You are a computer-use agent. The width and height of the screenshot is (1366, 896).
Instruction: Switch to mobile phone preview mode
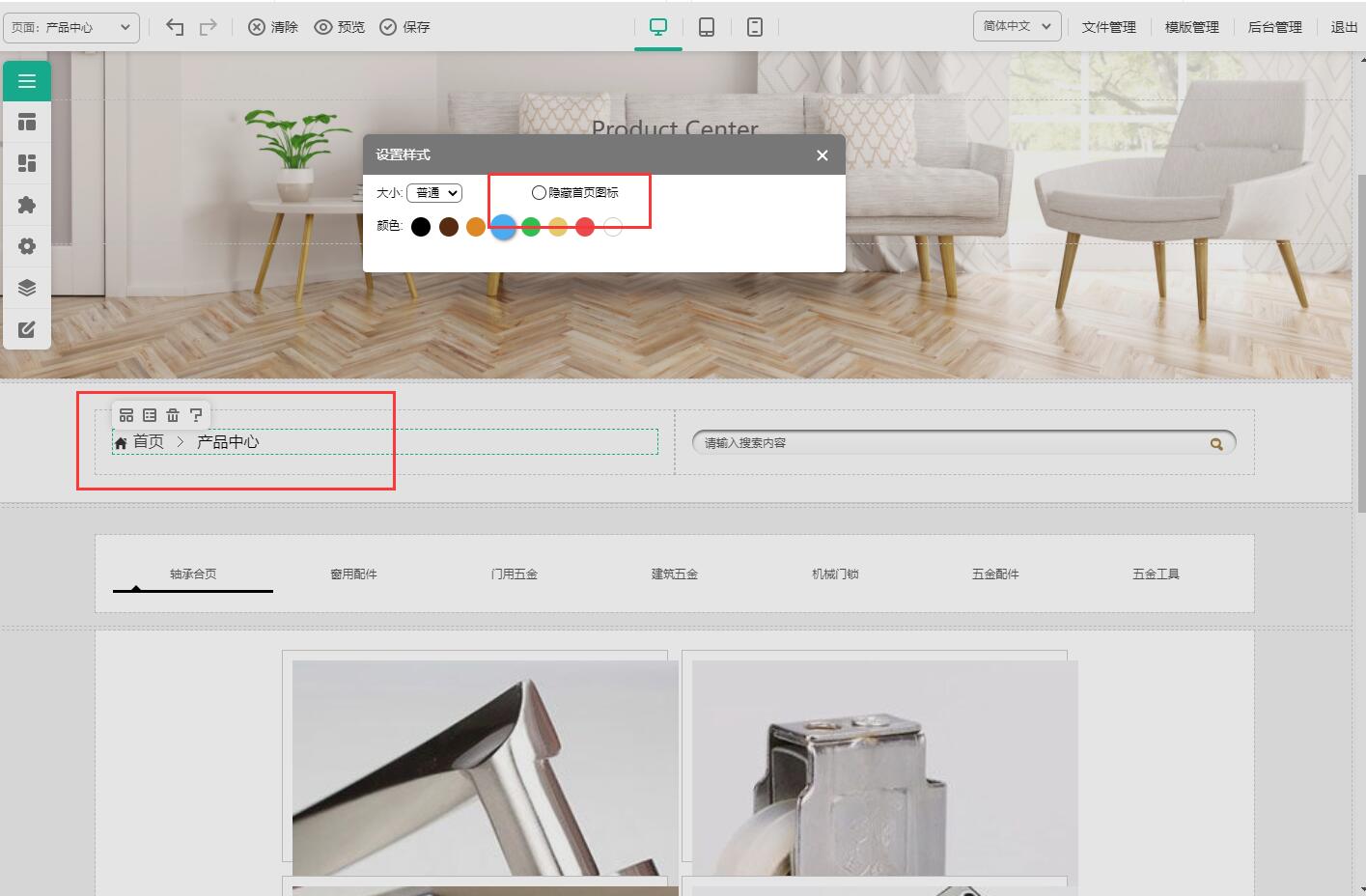755,27
